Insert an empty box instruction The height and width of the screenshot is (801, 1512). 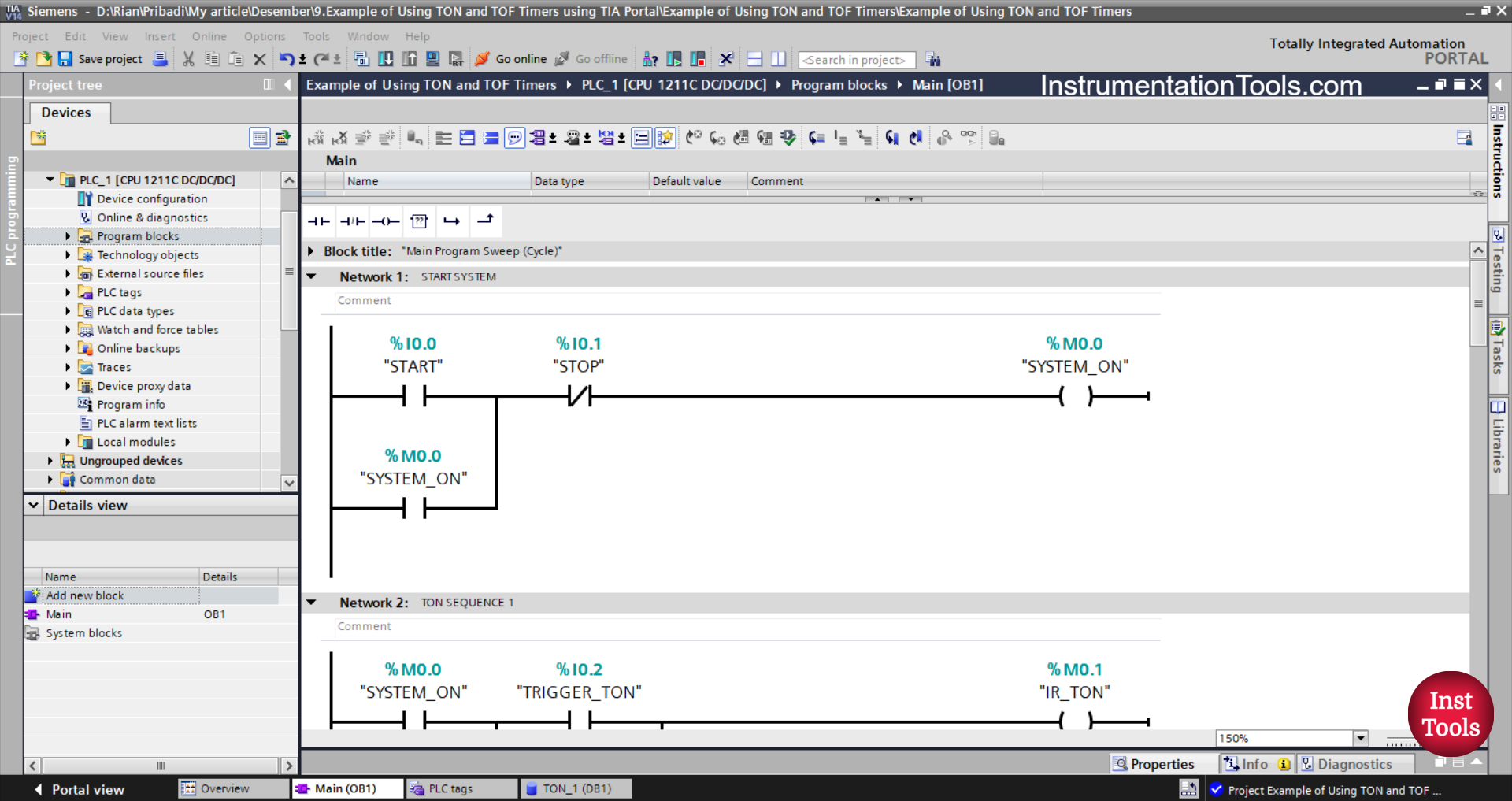(x=419, y=221)
